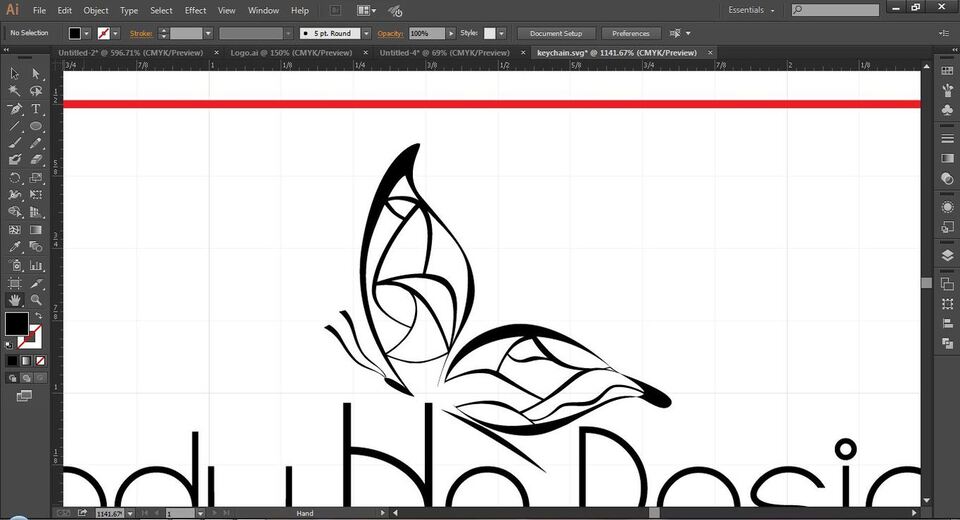Open the zoom level dropdown in status bar
Screen dimensions: 960x520
click(x=130, y=513)
